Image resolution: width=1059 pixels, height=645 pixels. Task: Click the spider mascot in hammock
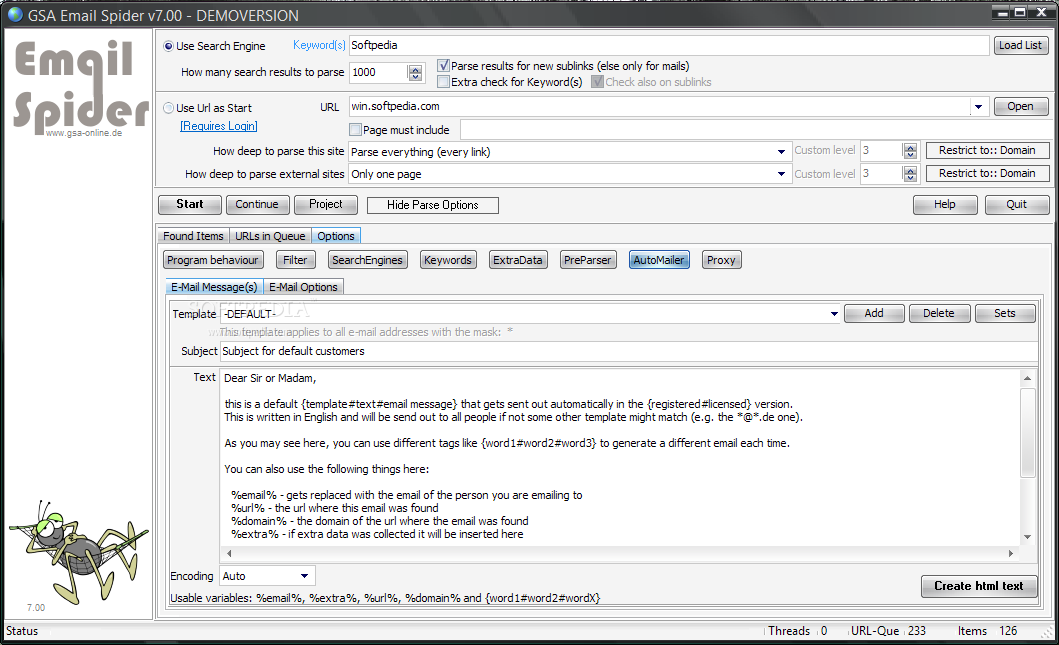tap(77, 551)
